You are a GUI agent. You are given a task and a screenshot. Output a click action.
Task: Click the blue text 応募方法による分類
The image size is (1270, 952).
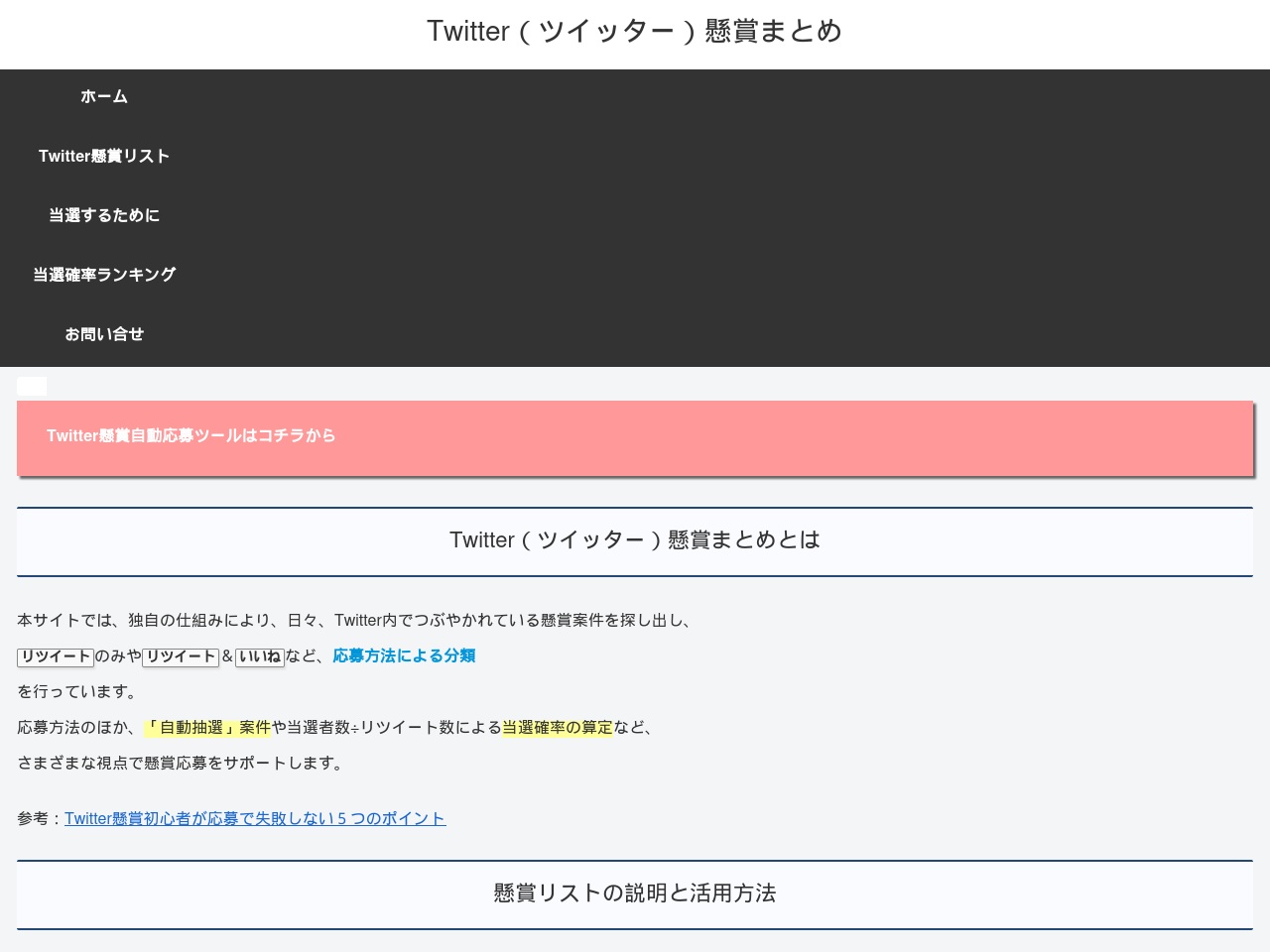tap(404, 655)
